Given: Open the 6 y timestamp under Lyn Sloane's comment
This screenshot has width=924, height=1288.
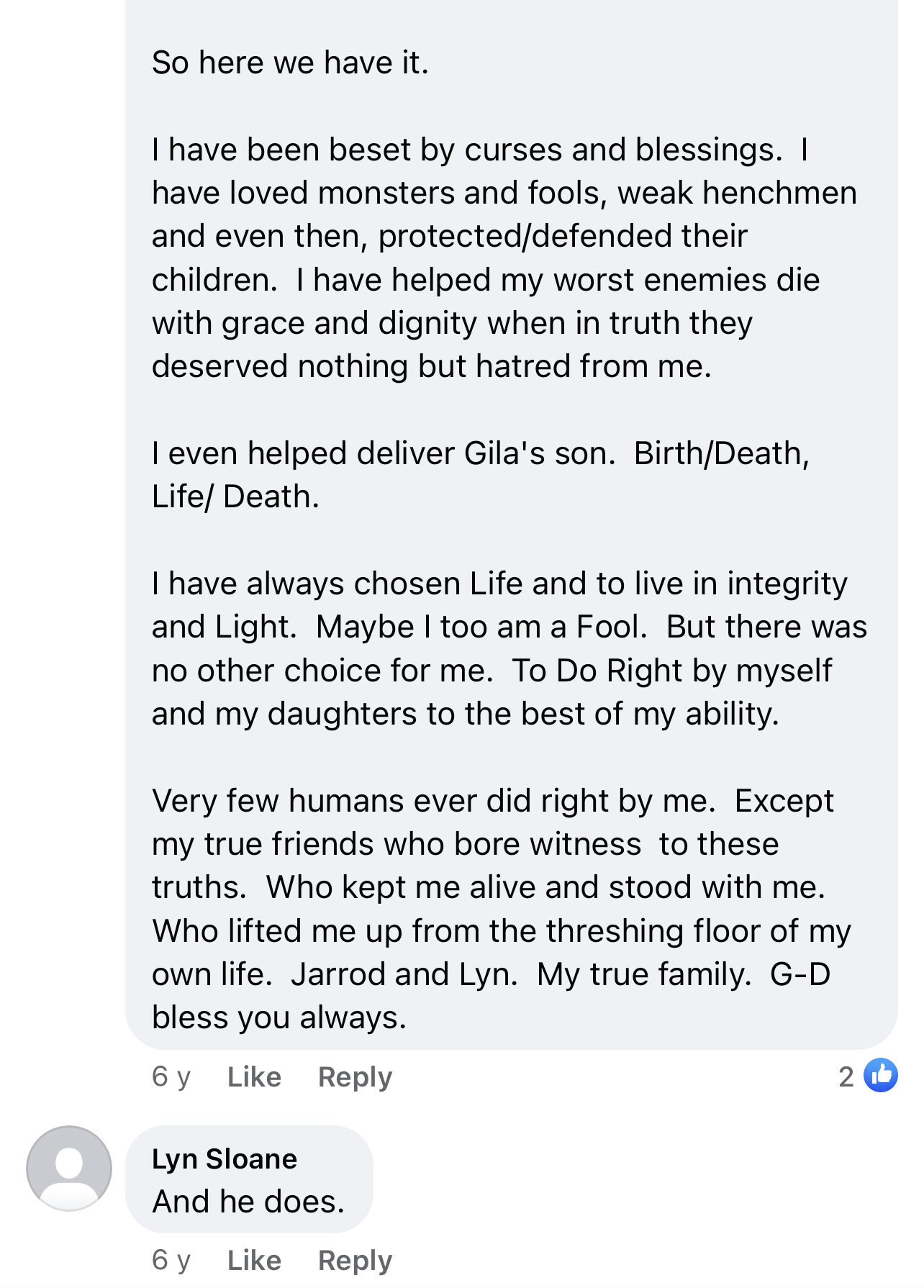Looking at the screenshot, I should click(171, 1260).
